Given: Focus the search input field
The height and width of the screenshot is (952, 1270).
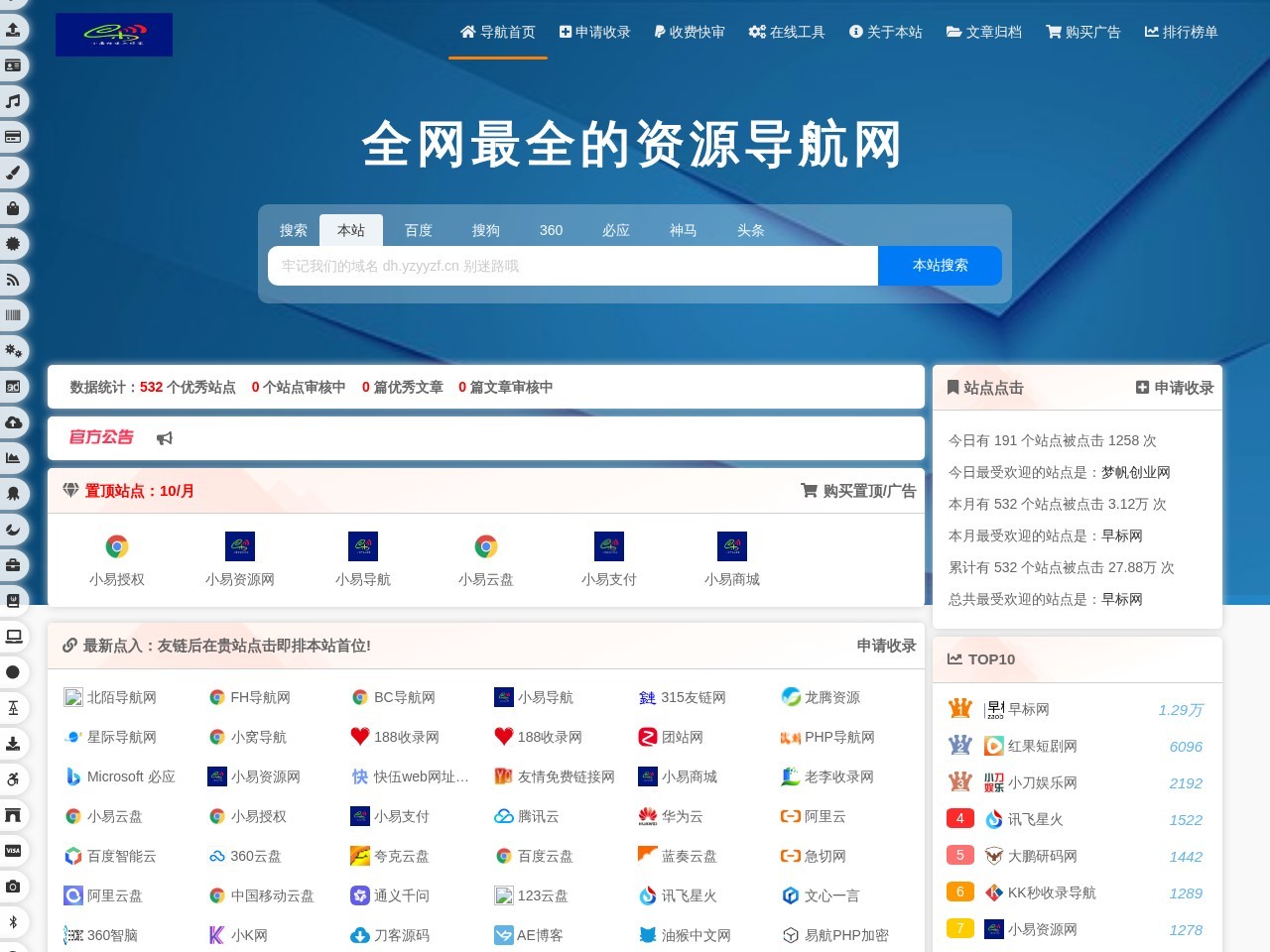Looking at the screenshot, I should pos(572,266).
